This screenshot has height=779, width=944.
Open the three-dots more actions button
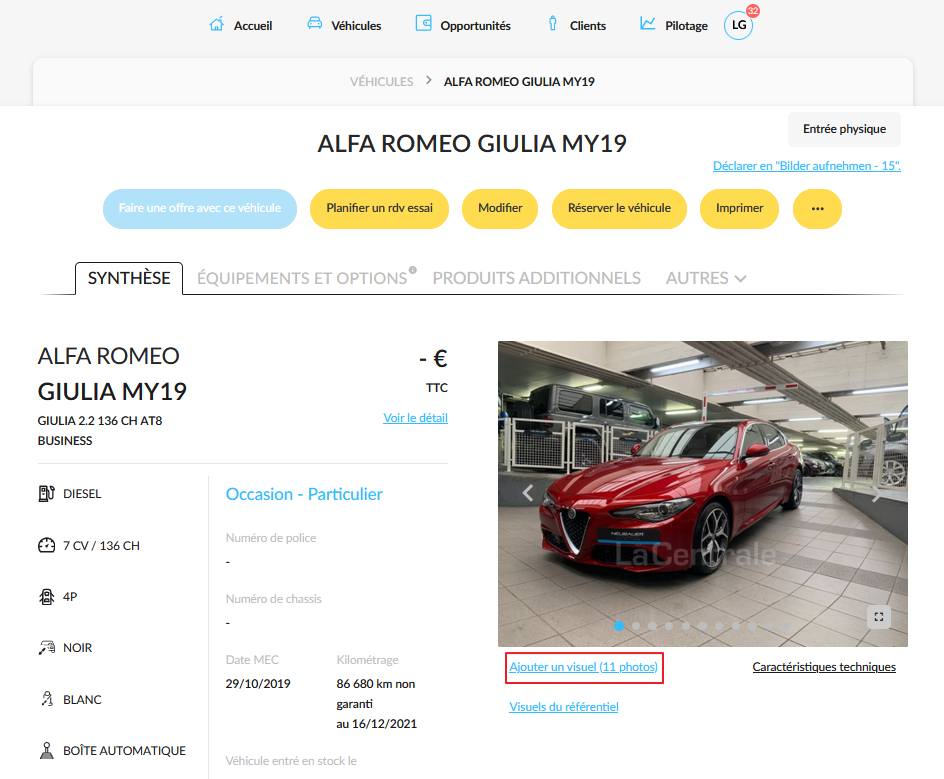817,209
